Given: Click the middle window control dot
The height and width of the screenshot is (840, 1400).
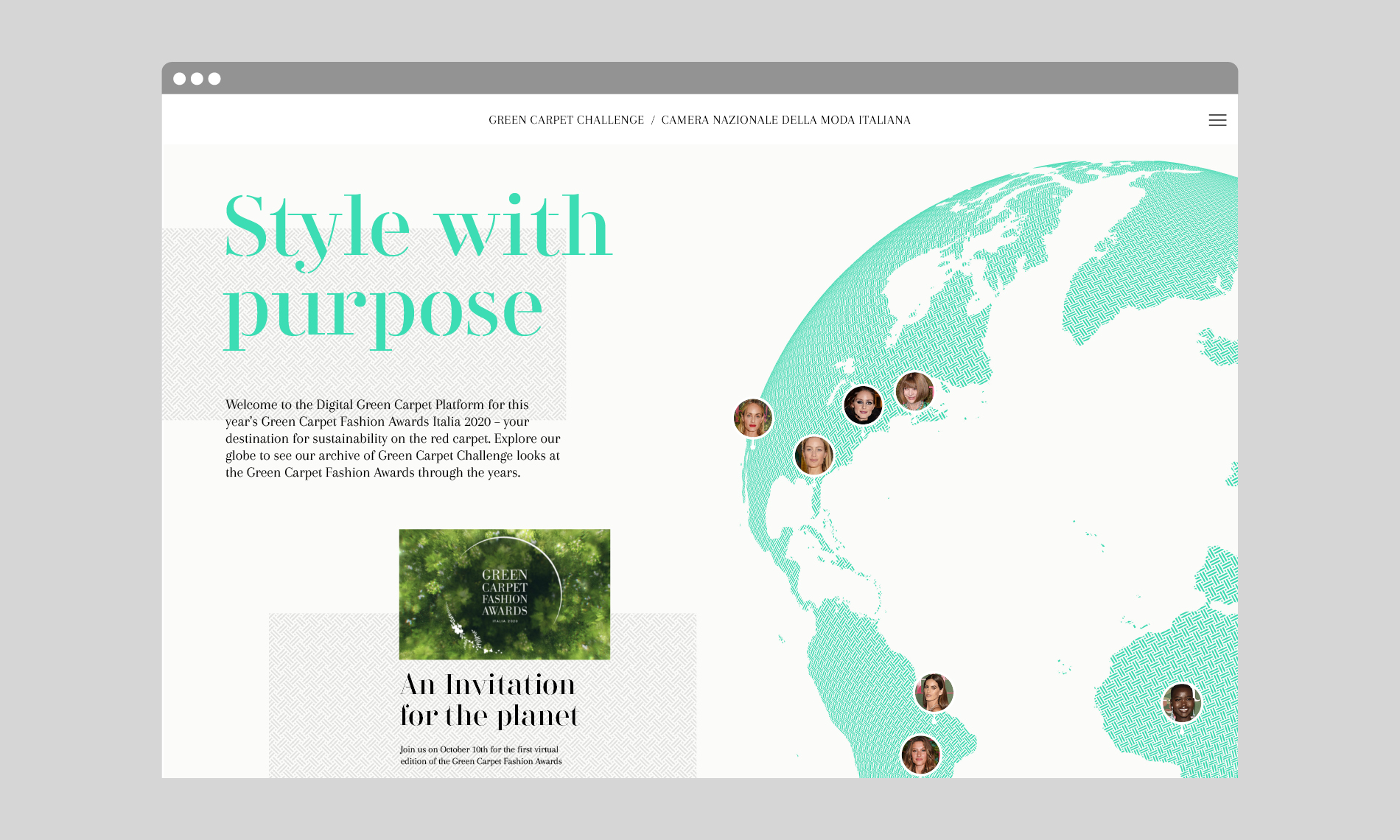Looking at the screenshot, I should pyautogui.click(x=197, y=79).
